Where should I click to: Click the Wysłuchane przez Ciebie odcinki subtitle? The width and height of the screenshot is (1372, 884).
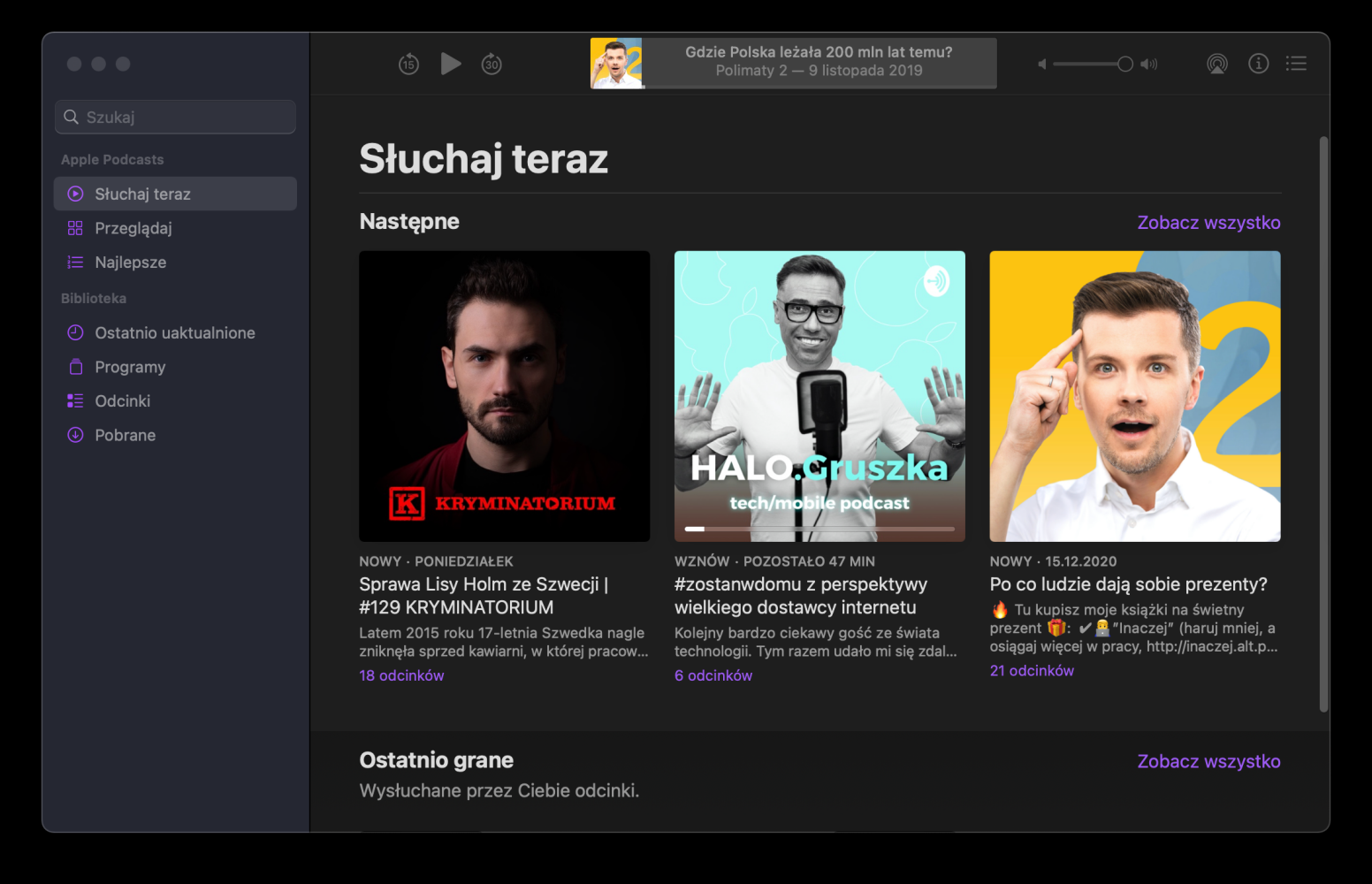(x=499, y=791)
